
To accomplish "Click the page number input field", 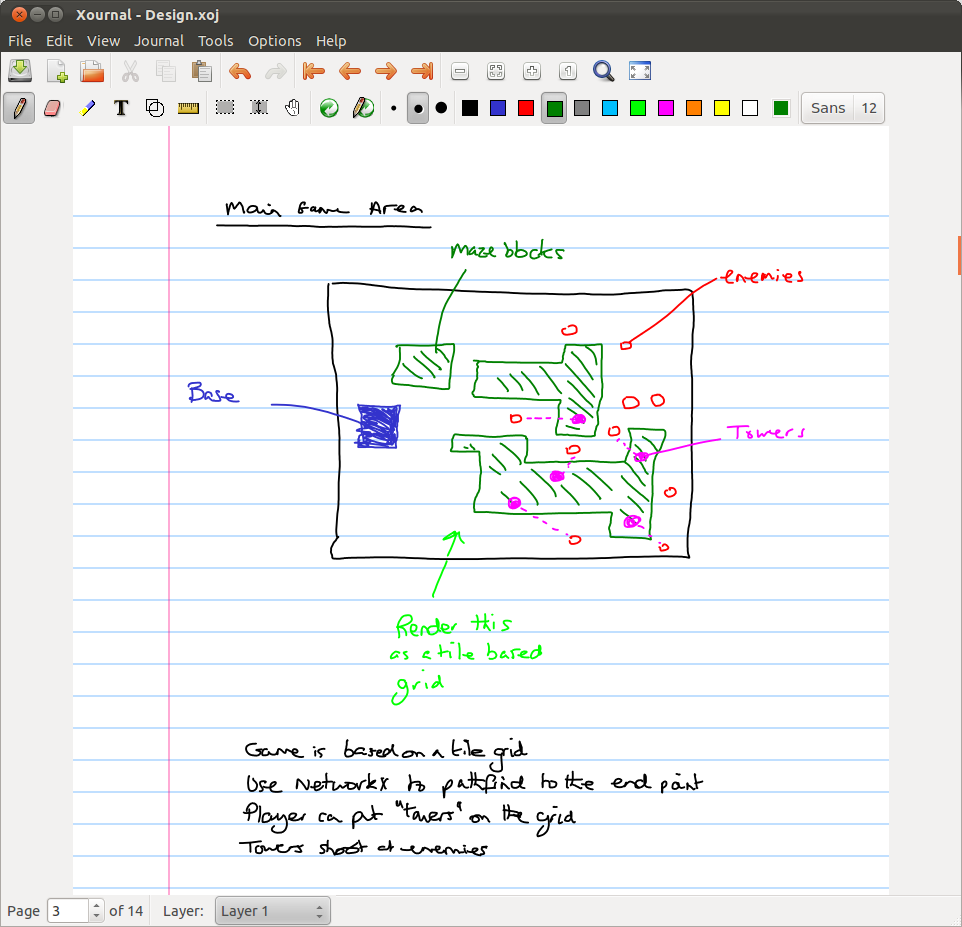I will [68, 911].
